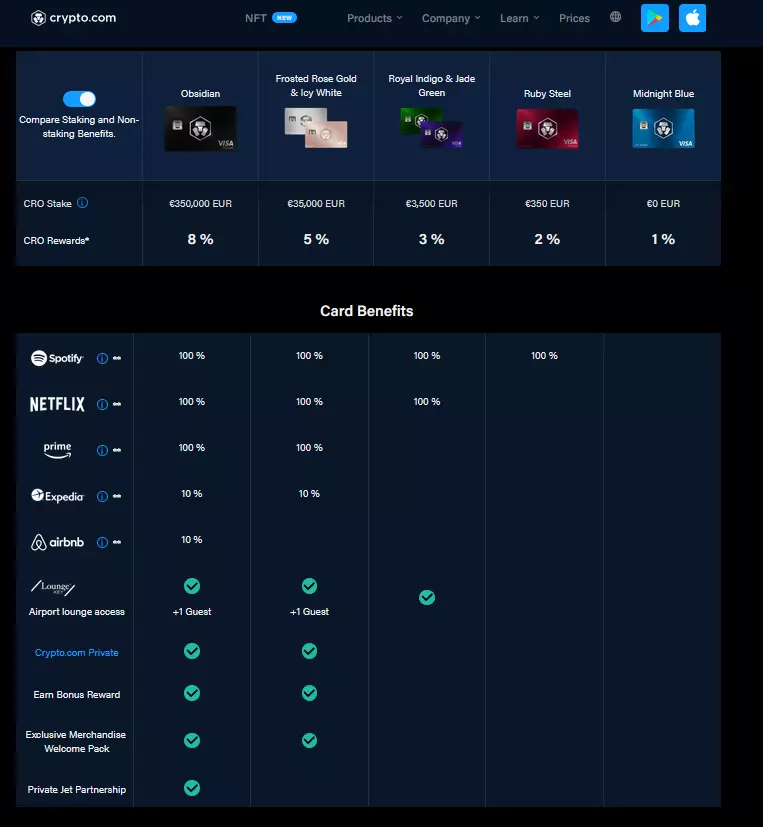Open the Google Play store button
This screenshot has height=827, width=763.
click(654, 18)
